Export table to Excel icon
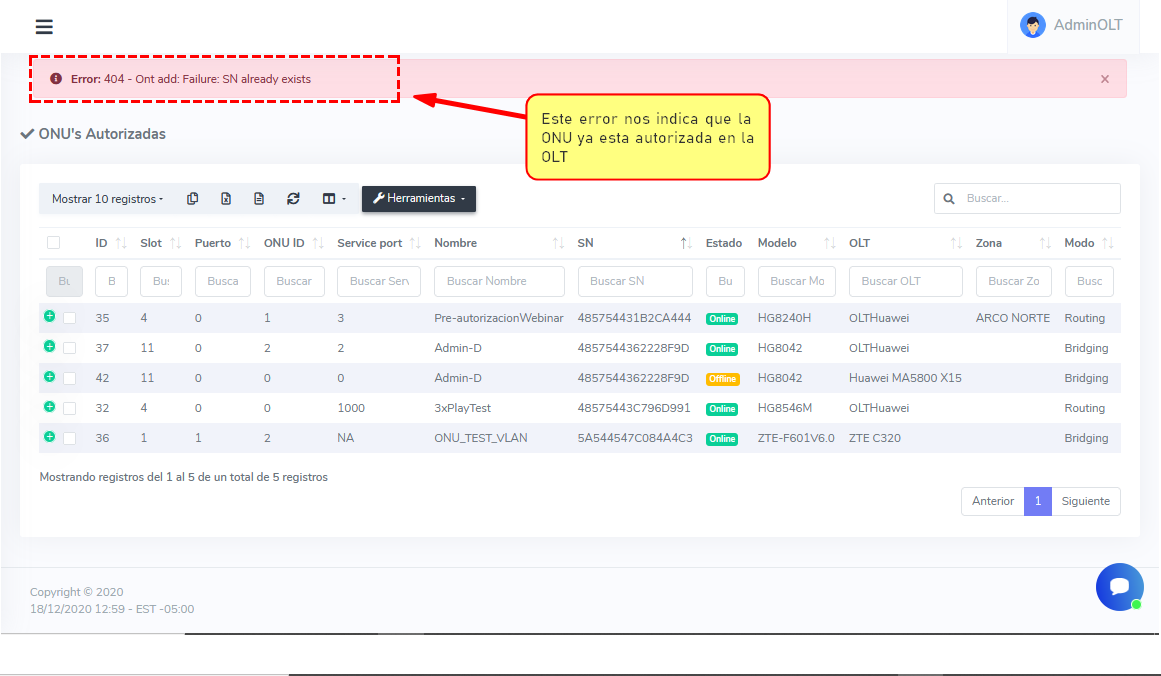 226,199
